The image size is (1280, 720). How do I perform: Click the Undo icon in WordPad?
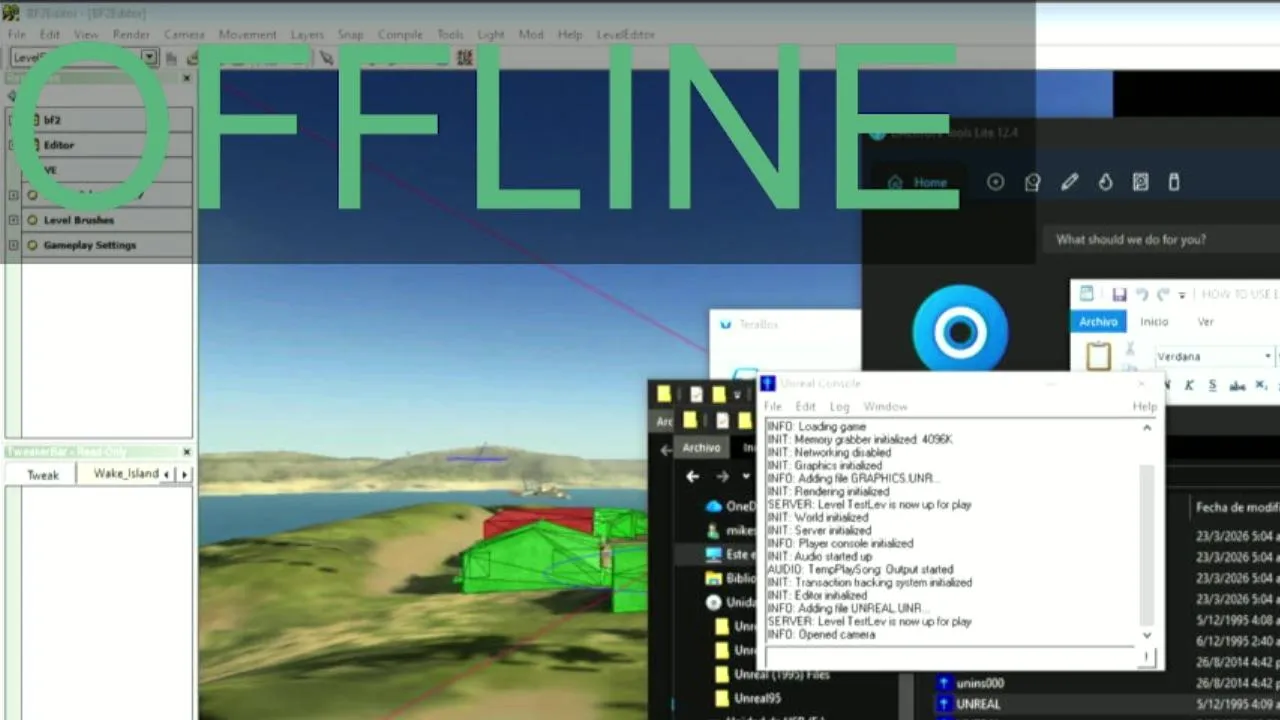click(x=1141, y=295)
